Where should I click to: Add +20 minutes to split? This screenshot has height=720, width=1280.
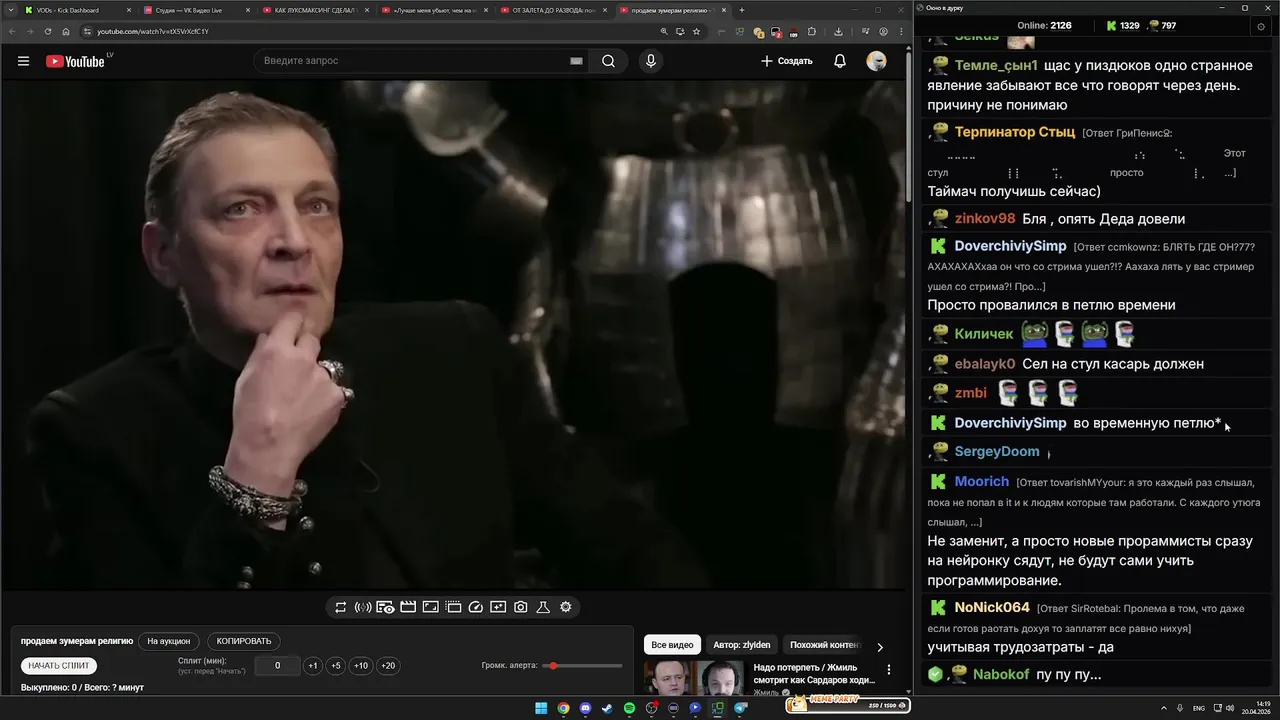pos(388,666)
